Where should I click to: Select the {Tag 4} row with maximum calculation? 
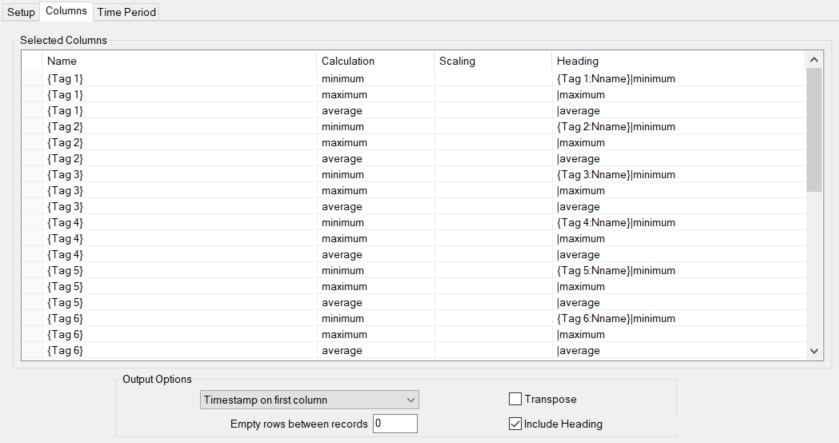414,239
